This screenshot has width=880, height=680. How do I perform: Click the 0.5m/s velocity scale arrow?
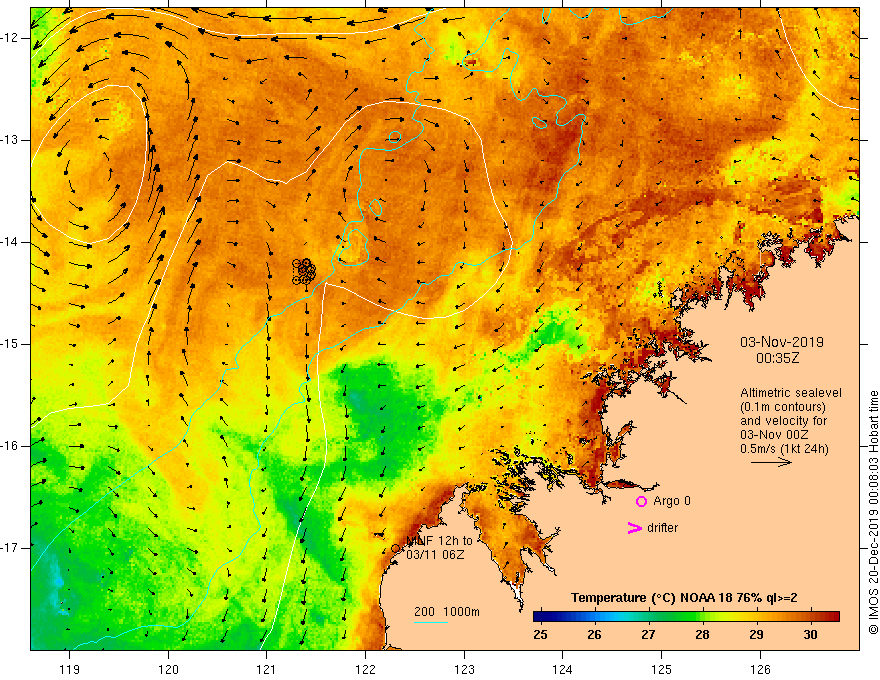click(x=771, y=462)
